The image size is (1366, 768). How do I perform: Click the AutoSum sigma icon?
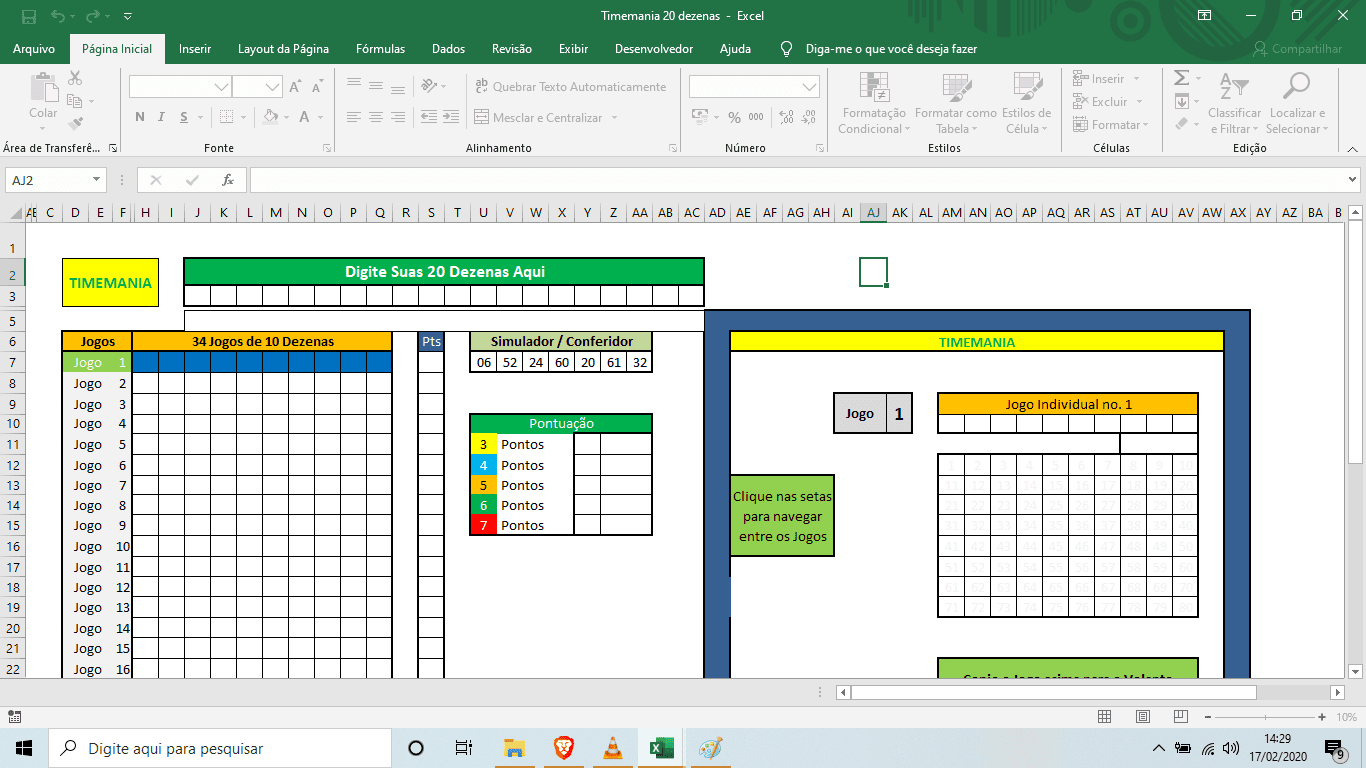pos(1181,78)
